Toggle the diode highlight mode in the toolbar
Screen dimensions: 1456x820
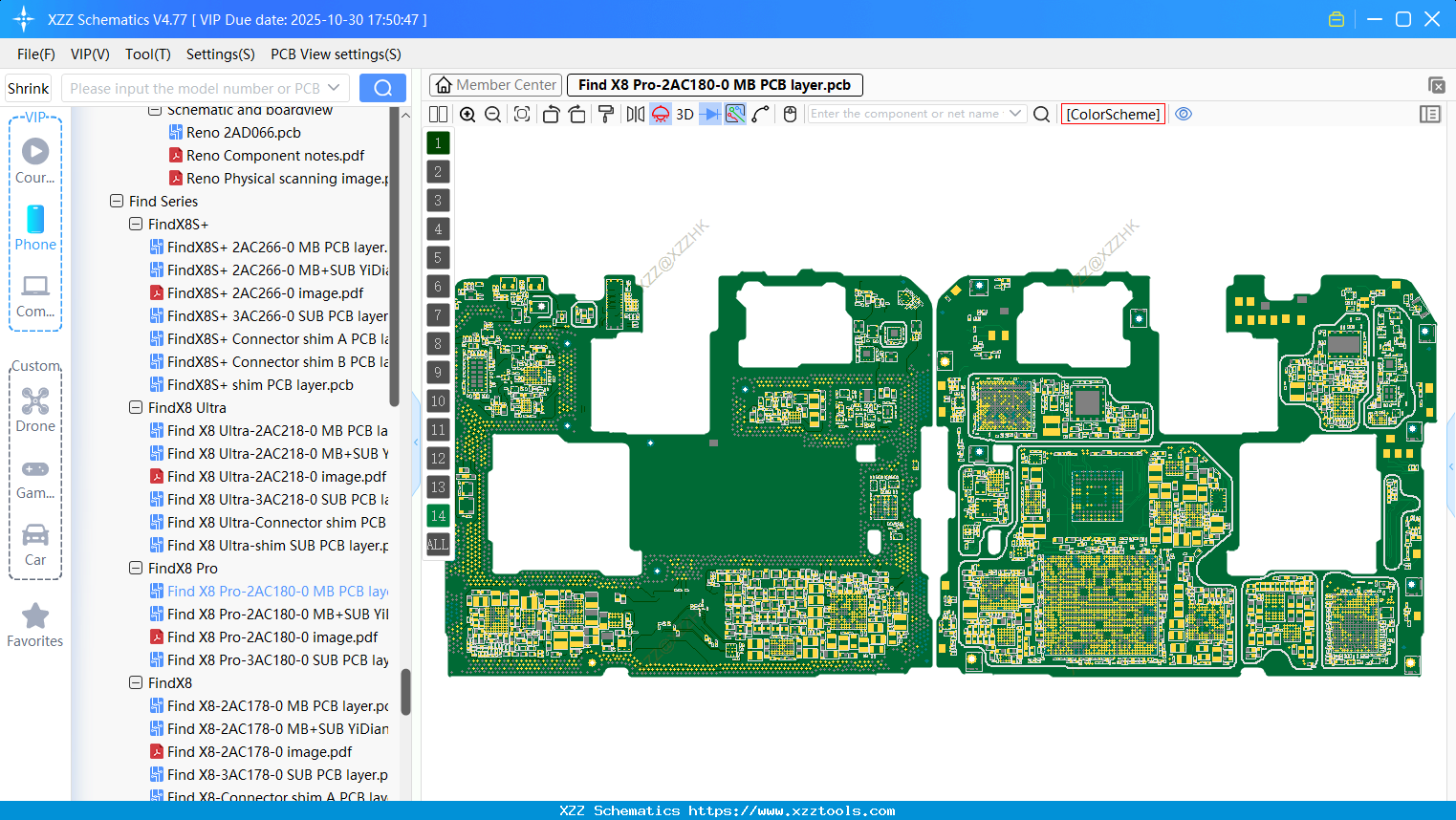click(x=708, y=114)
